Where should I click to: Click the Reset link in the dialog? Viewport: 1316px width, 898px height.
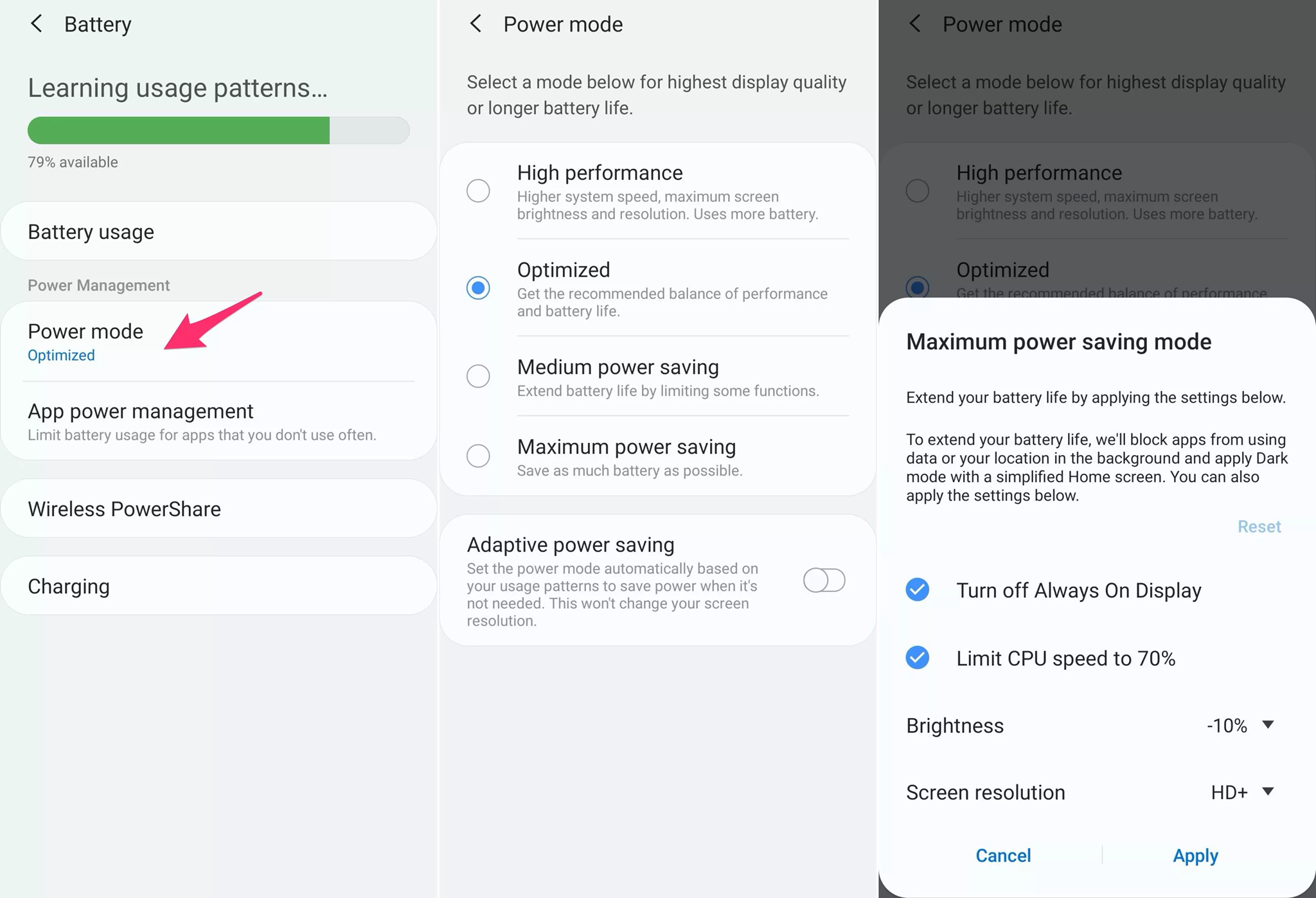[x=1259, y=526]
